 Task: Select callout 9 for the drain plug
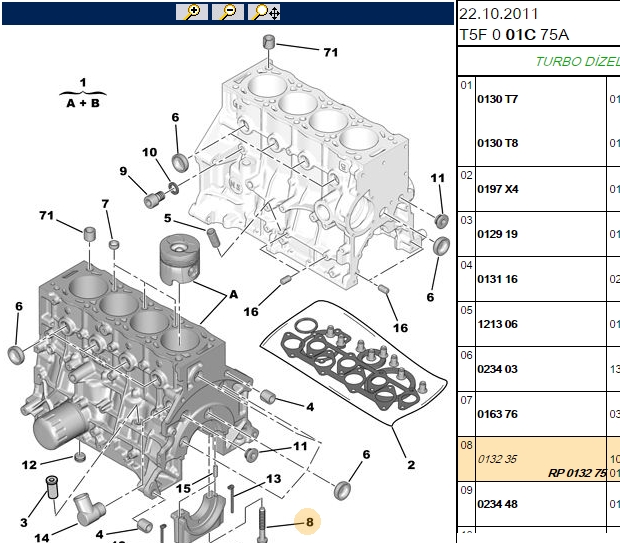point(123,171)
